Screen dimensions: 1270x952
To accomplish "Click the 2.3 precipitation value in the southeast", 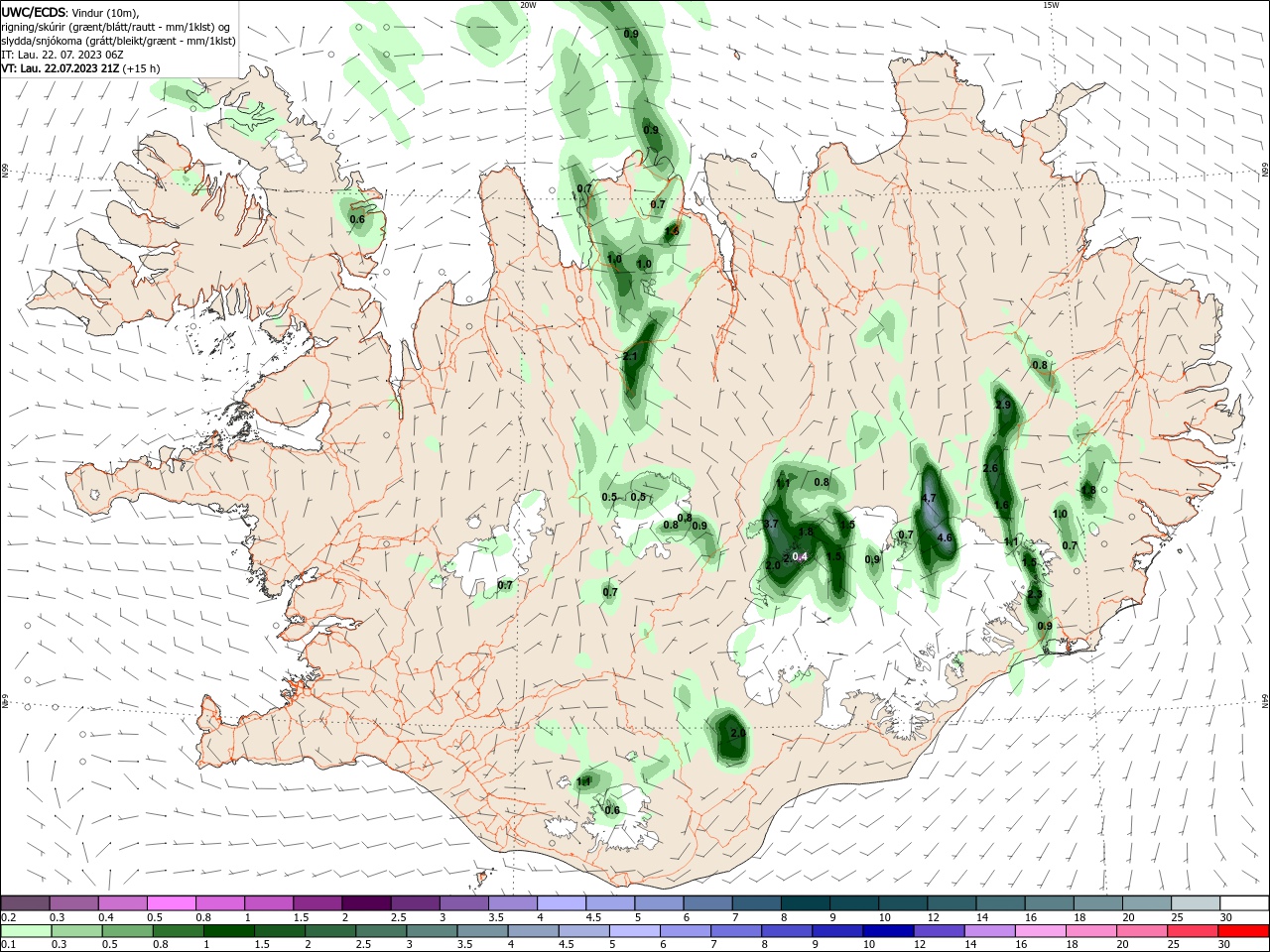I will 1035,594.
